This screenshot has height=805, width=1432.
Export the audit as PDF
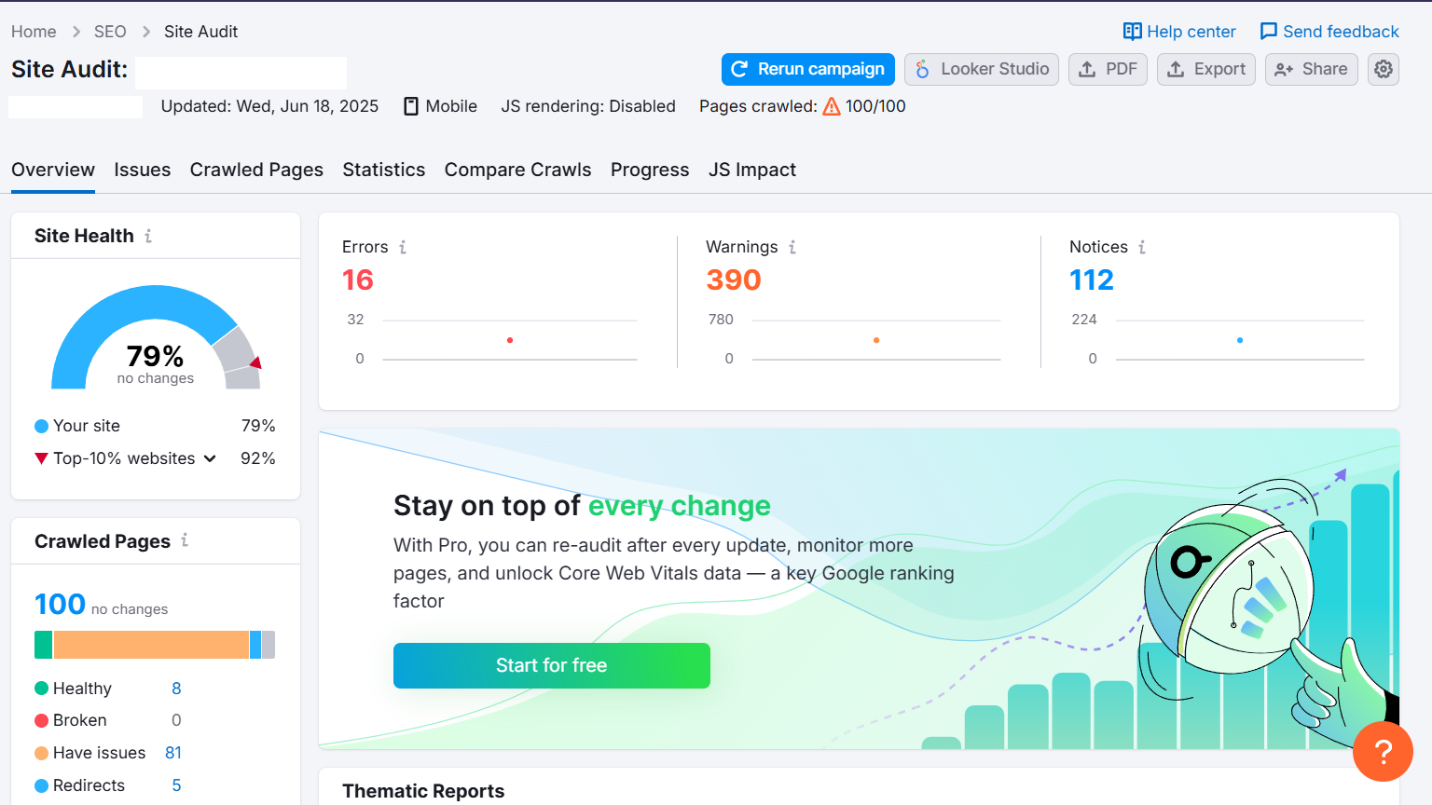click(x=1107, y=69)
